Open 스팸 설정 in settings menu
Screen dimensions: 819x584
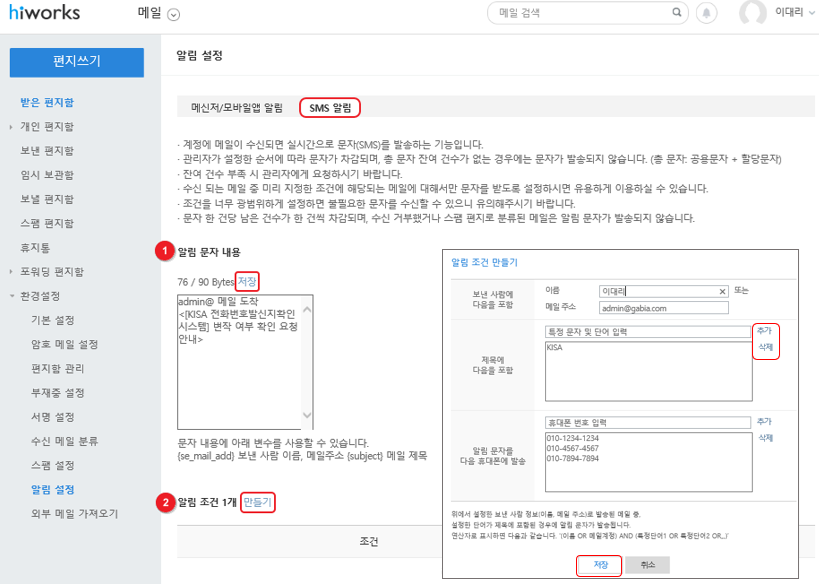(51, 465)
